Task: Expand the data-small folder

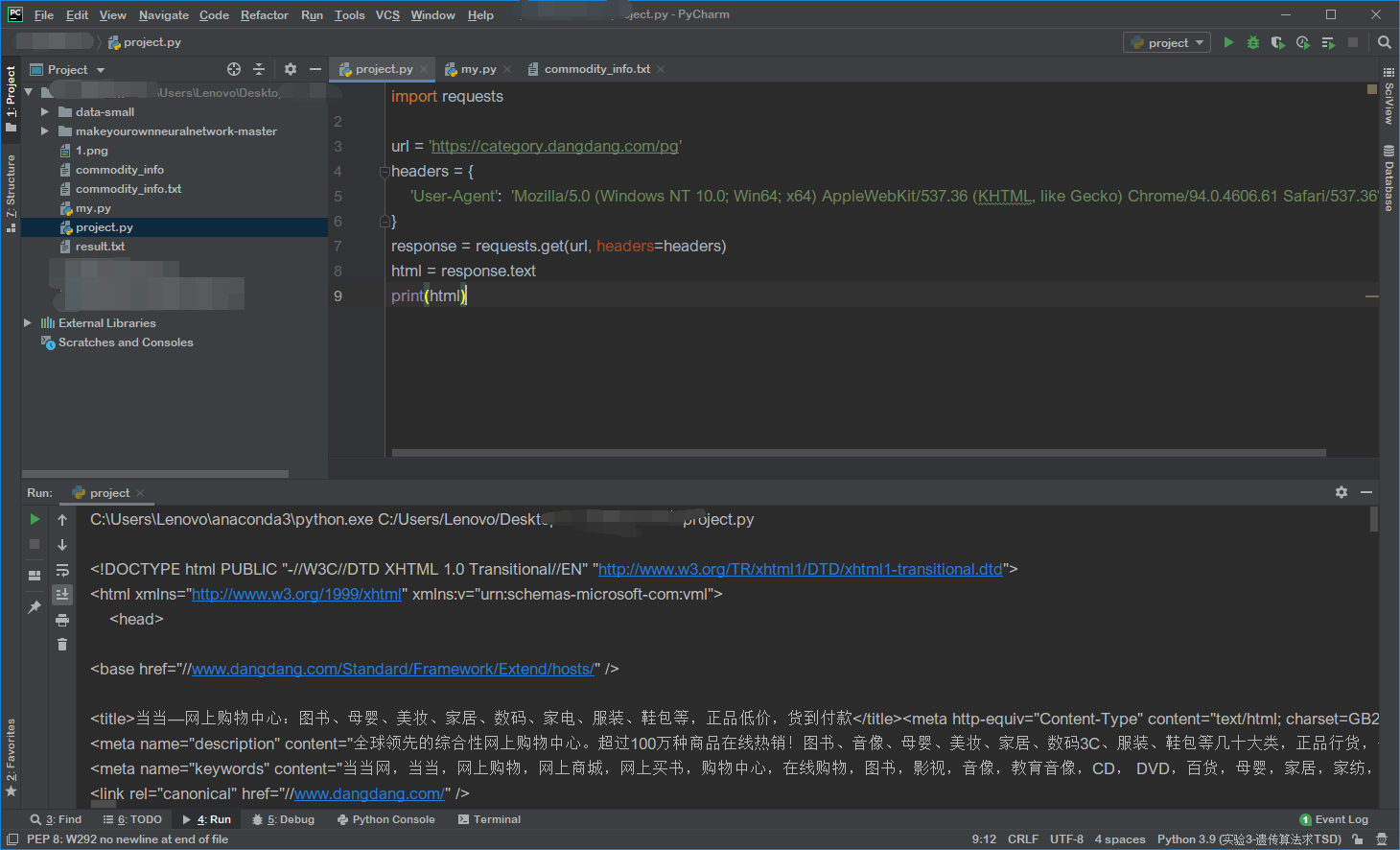Action: tap(44, 111)
